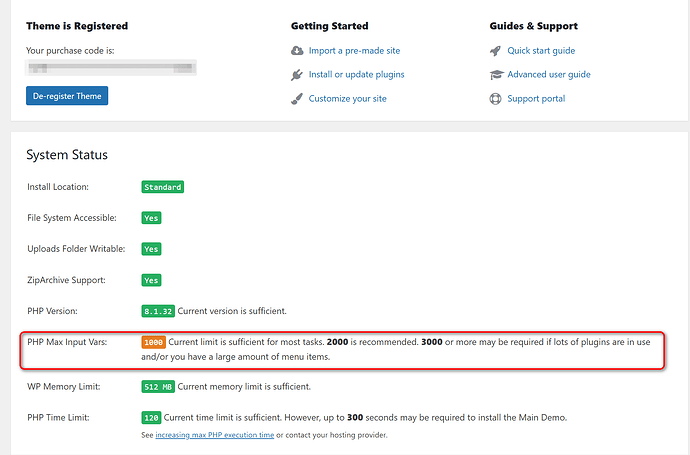Go to the Customize your site link
Viewport: 690px width, 455px height.
coord(347,99)
